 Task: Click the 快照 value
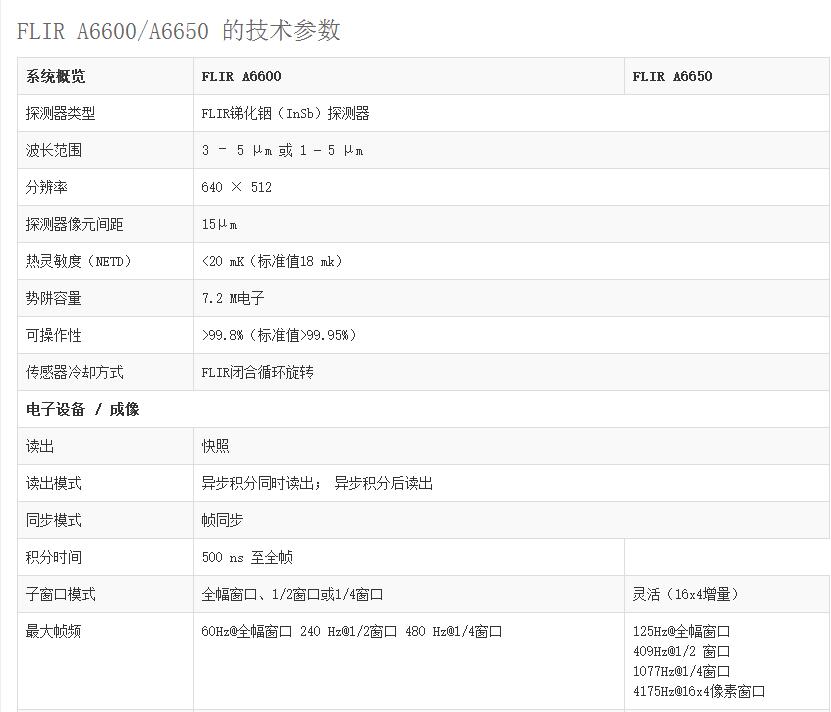tap(215, 446)
